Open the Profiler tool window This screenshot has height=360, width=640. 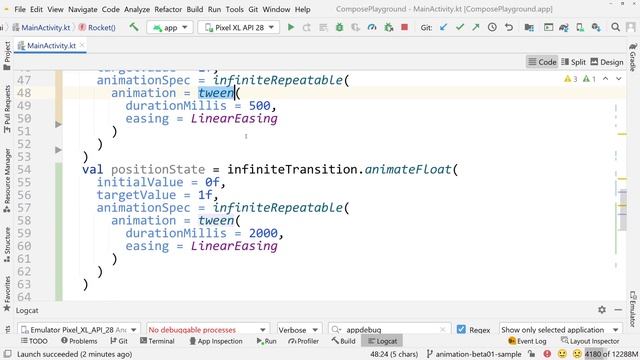coord(303,341)
